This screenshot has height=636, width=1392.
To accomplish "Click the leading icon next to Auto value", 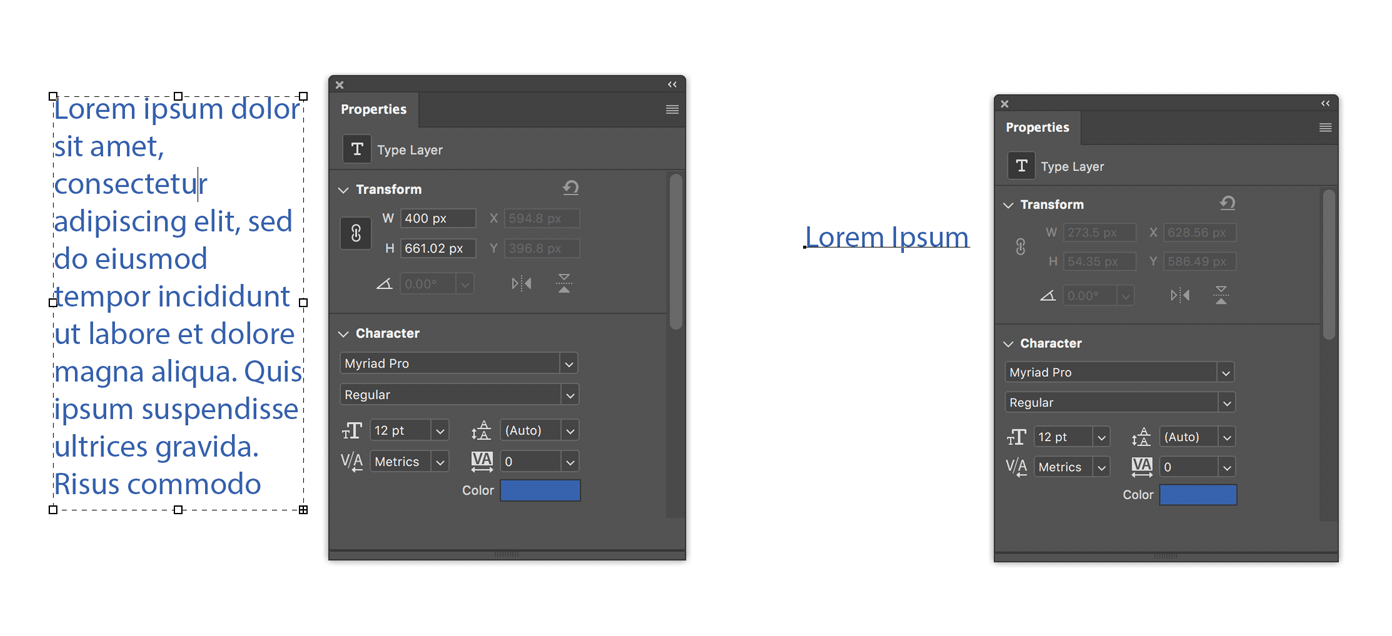I will point(481,429).
